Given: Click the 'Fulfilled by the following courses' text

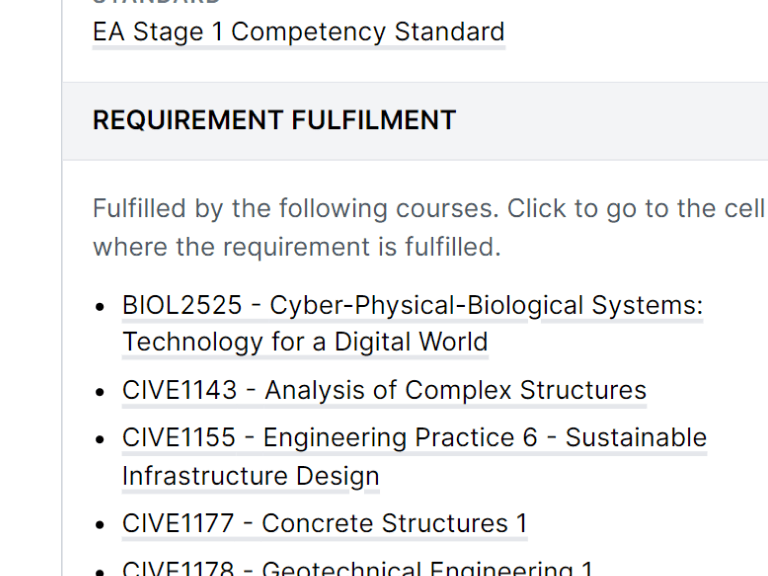Looking at the screenshot, I should (295, 209).
